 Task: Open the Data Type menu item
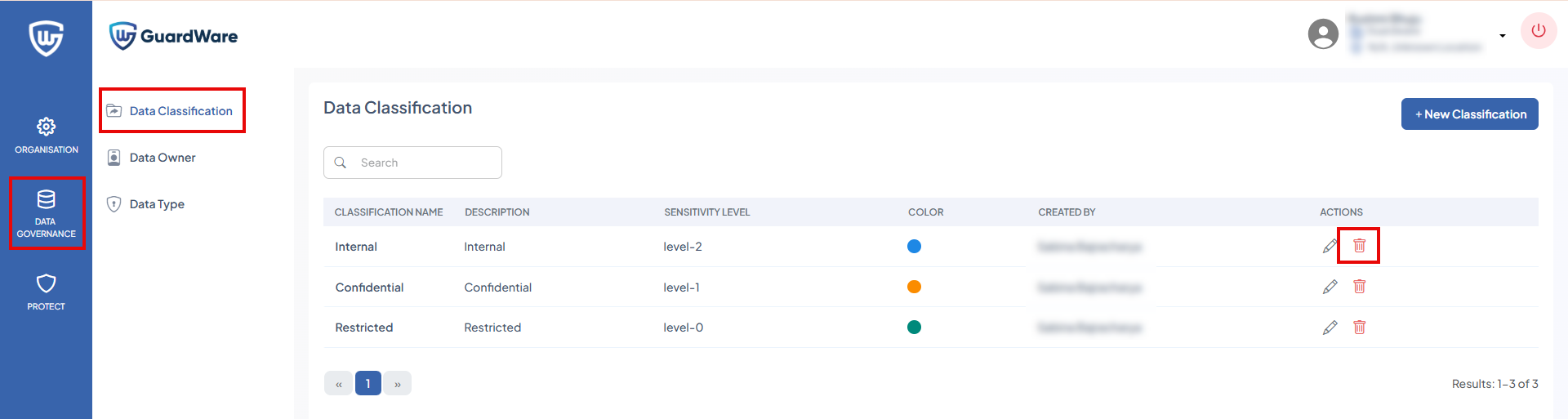157,204
